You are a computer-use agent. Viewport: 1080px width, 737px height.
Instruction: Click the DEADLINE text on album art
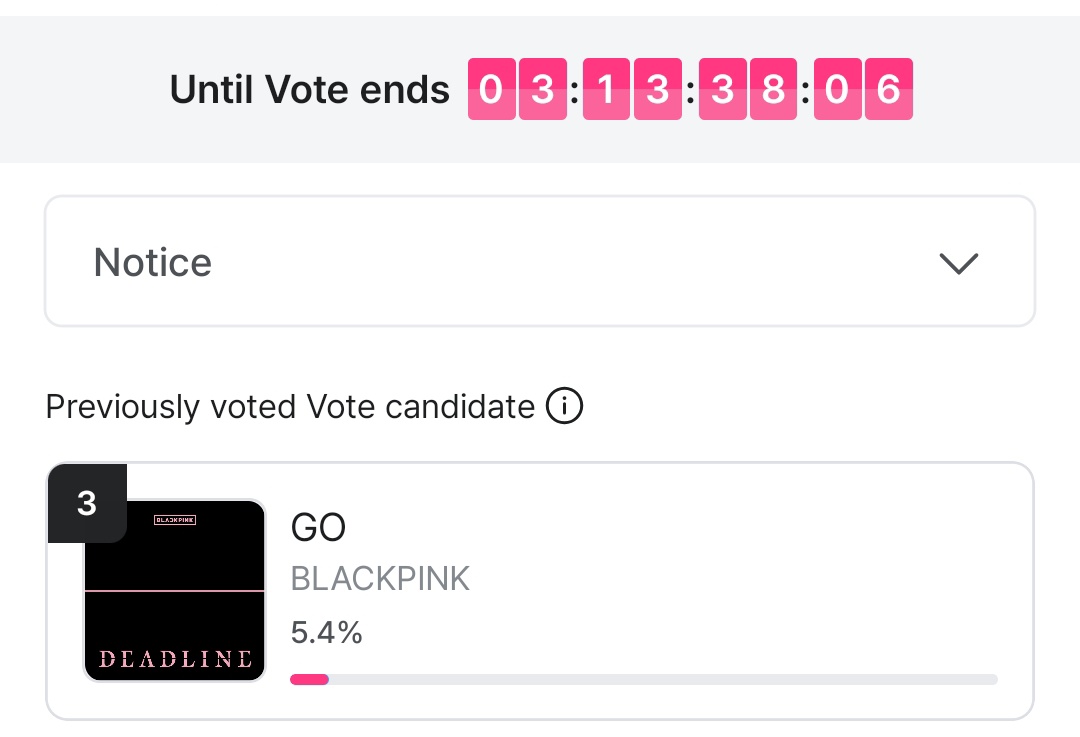pos(175,659)
